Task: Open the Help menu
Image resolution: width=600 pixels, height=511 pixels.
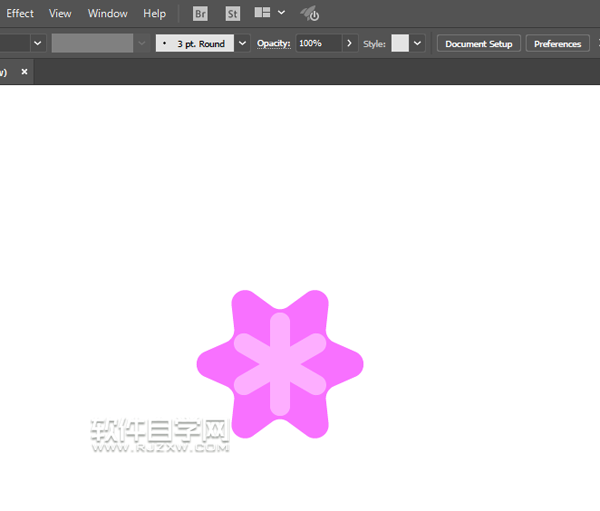Action: coord(154,14)
